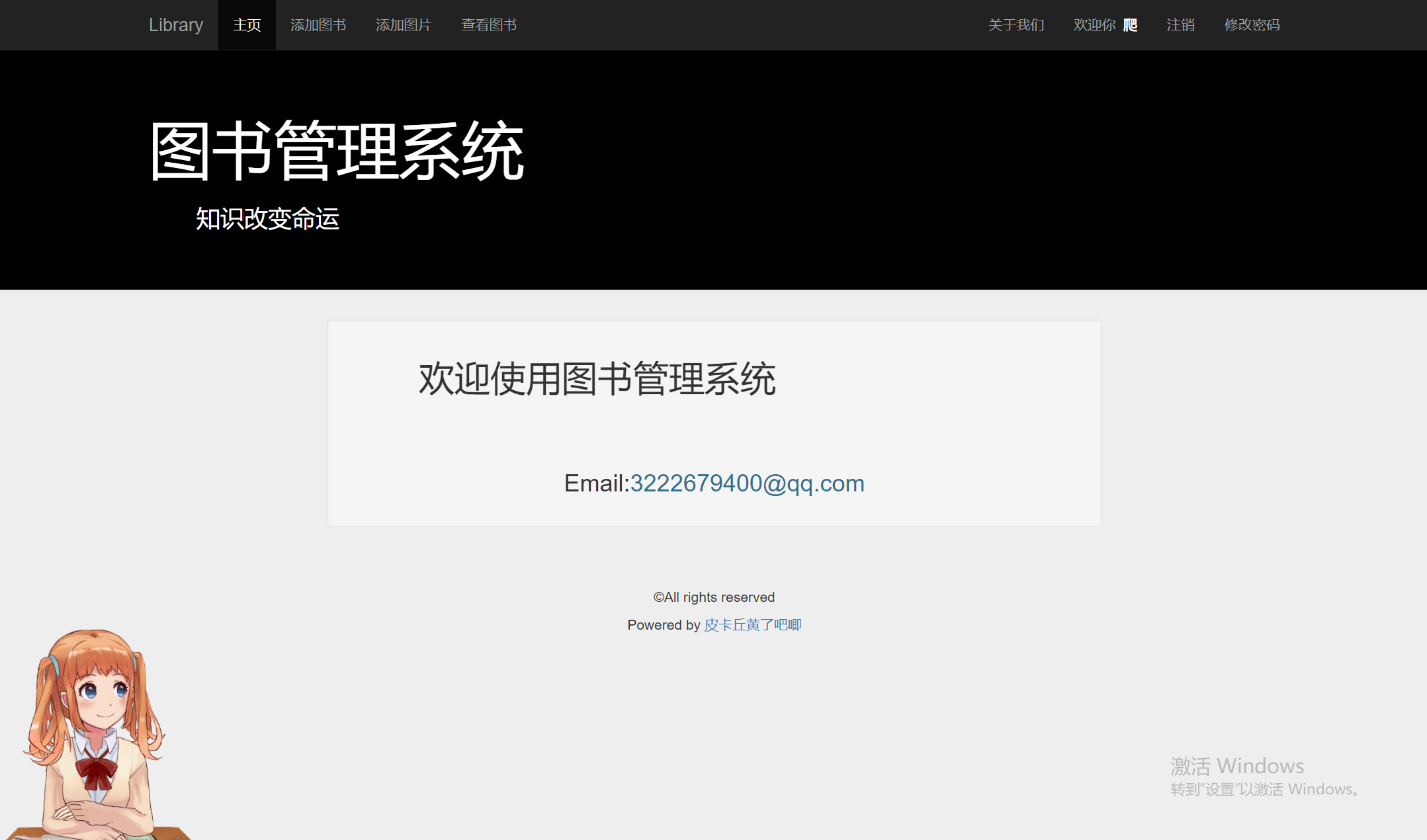The image size is (1427, 840).
Task: Open the 主页 home tab
Action: 247,25
